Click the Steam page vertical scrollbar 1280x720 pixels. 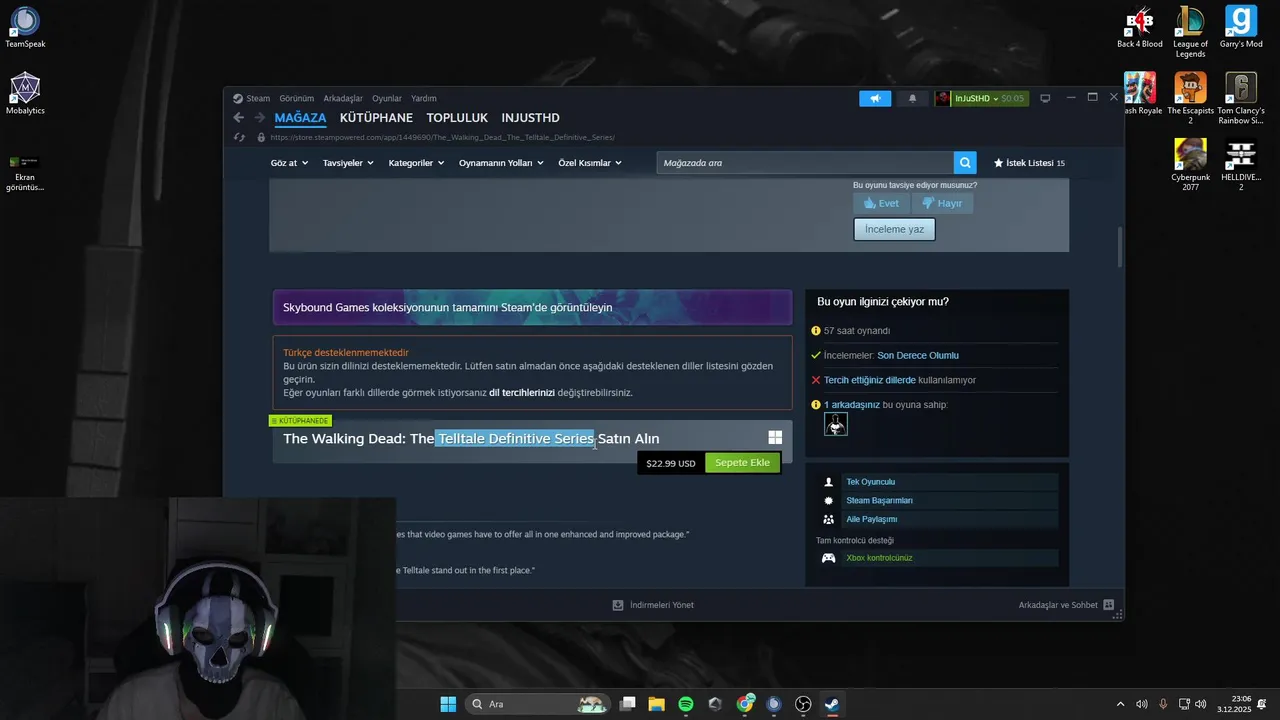tap(1120, 249)
